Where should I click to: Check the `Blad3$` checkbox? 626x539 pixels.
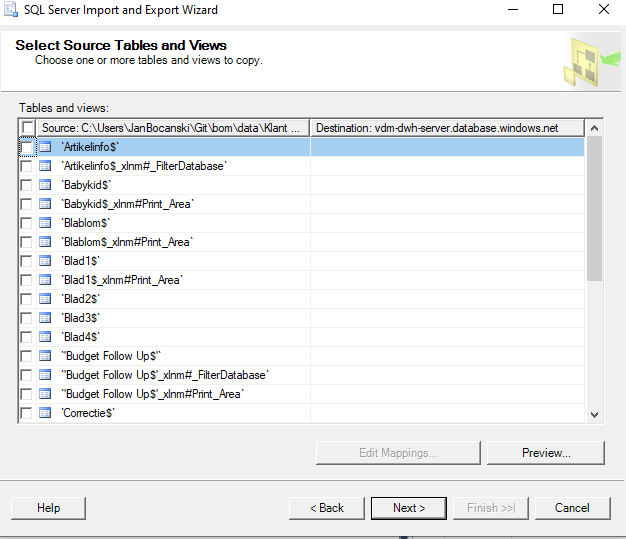(26, 318)
